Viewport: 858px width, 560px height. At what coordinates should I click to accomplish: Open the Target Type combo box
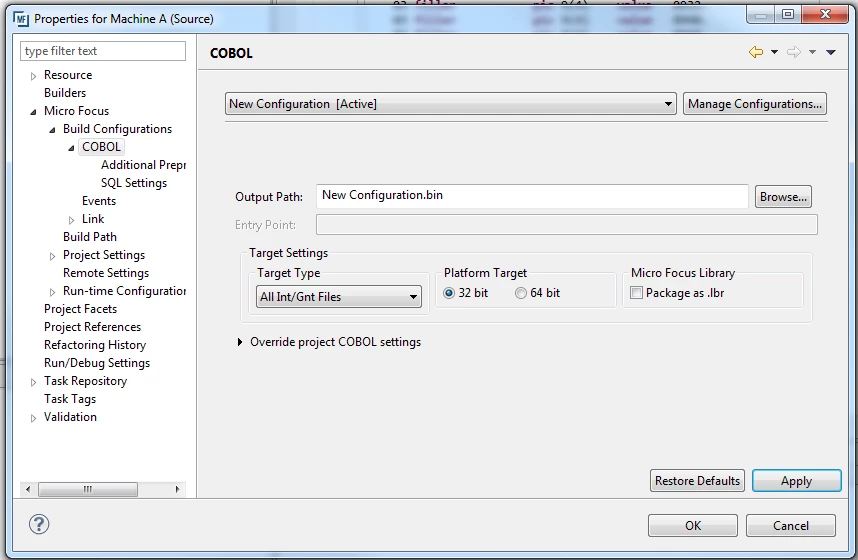pos(339,296)
